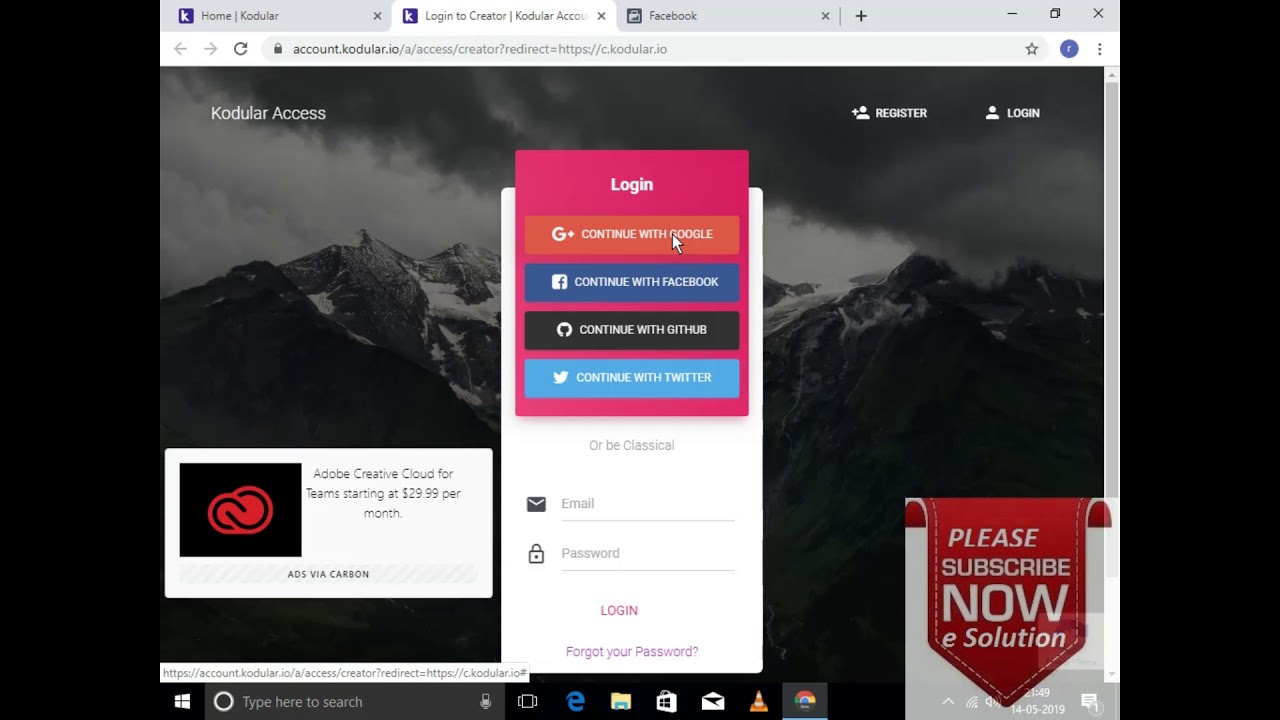Open Microsoft Store from the taskbar
The height and width of the screenshot is (720, 1280).
coord(667,702)
